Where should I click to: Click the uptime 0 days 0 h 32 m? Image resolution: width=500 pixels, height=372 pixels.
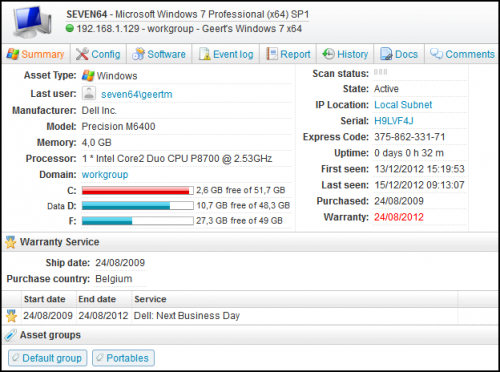pos(409,153)
